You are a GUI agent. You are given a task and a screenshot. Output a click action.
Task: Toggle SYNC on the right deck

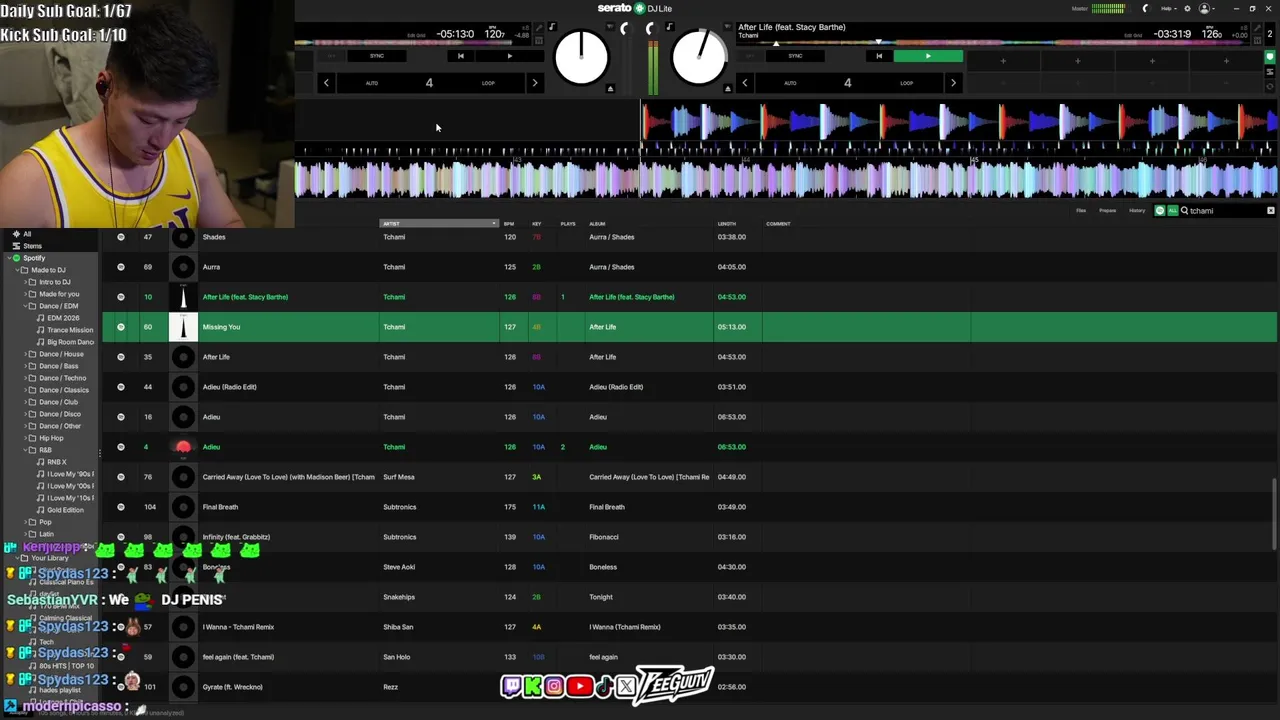coord(795,56)
